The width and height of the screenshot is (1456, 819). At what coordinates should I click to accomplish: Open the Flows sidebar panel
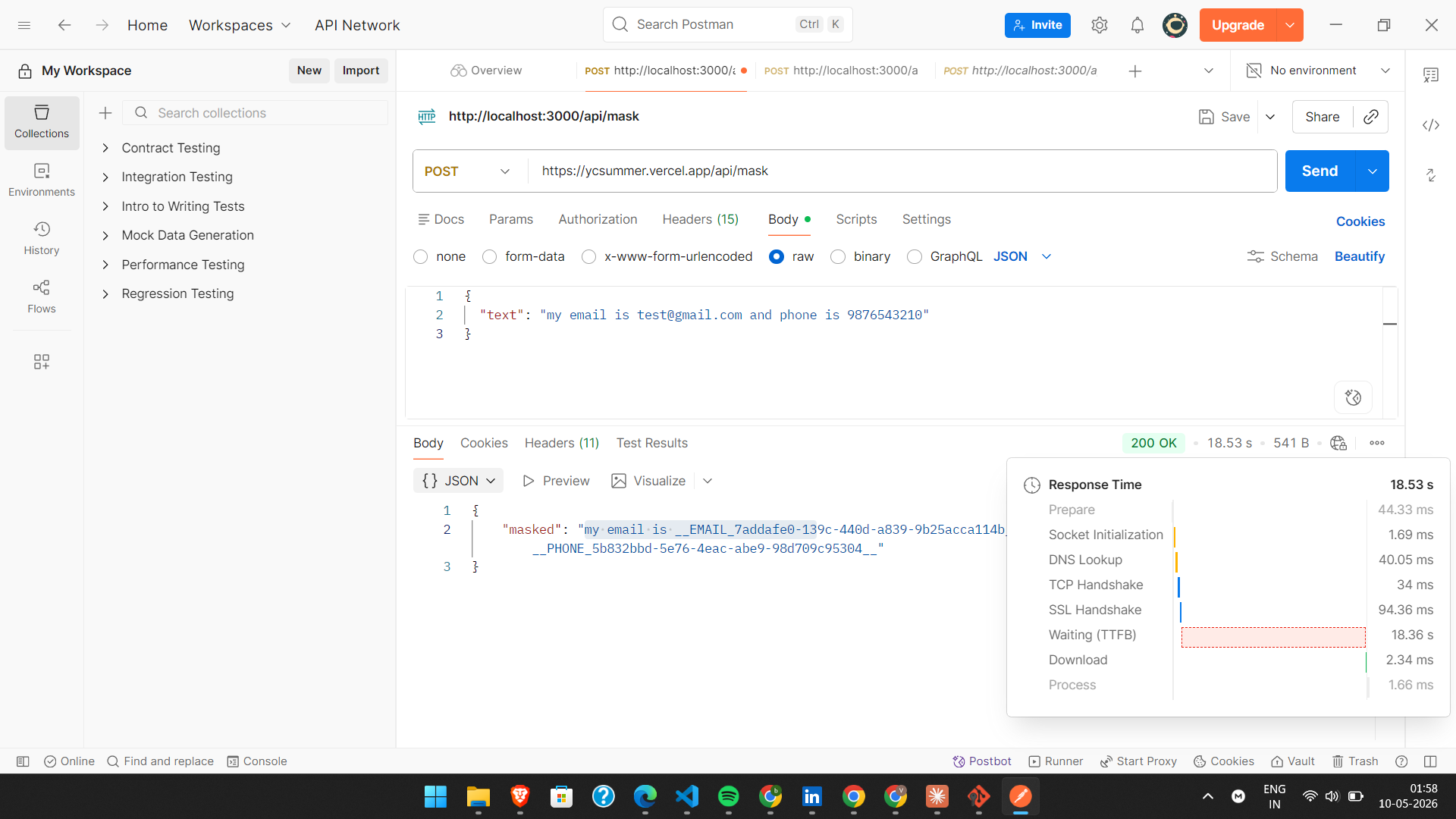point(42,297)
